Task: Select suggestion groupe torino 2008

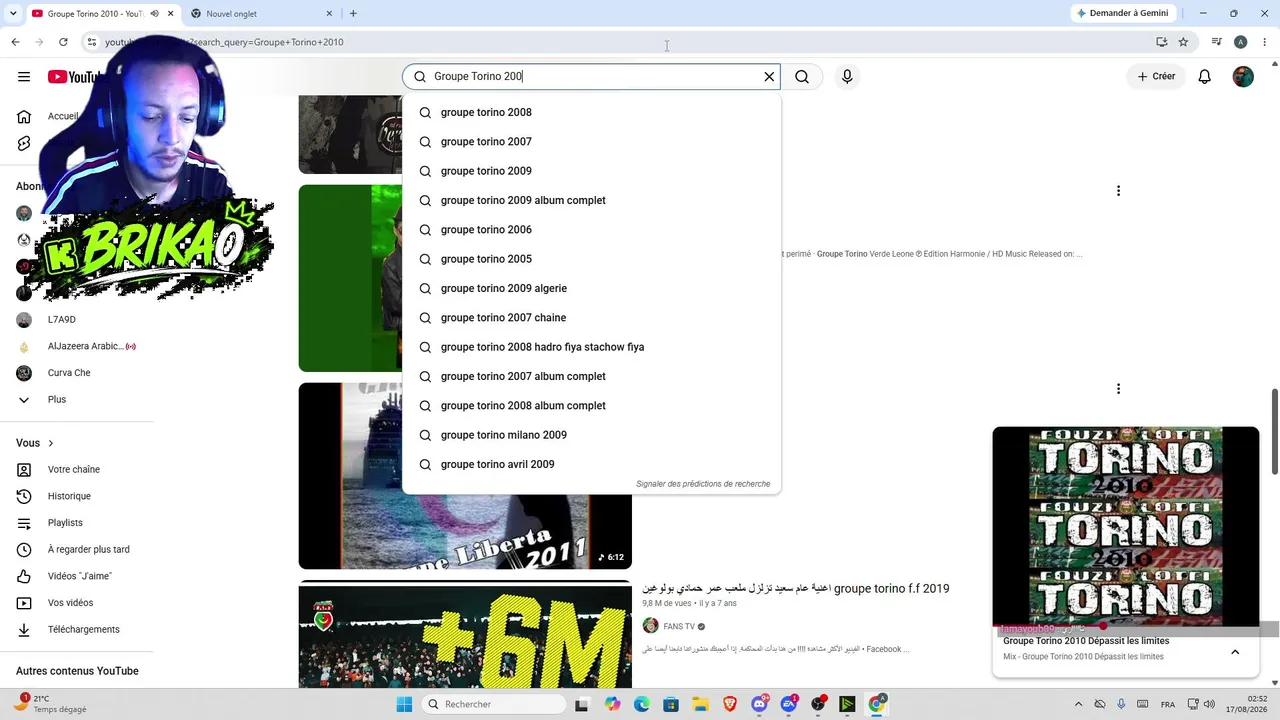Action: 591,113
